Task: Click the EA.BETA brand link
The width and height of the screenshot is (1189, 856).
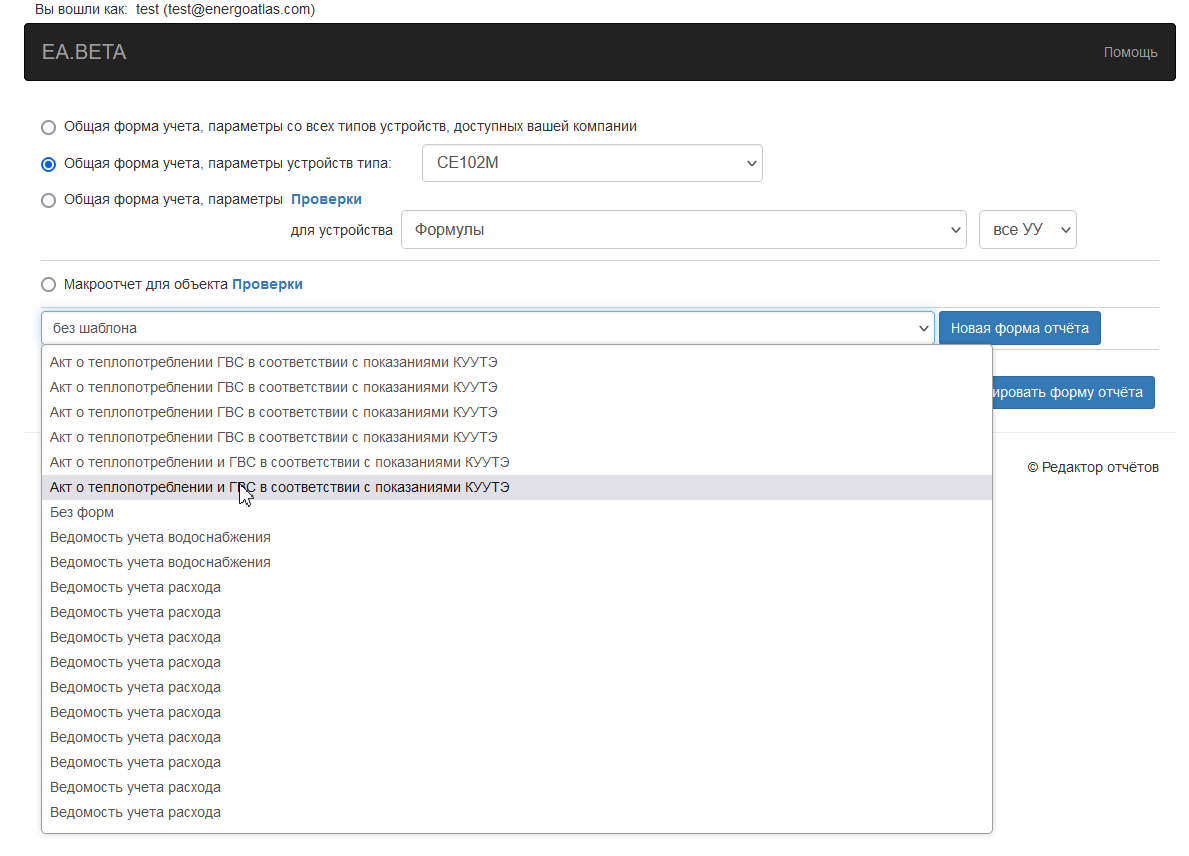Action: pyautogui.click(x=84, y=52)
